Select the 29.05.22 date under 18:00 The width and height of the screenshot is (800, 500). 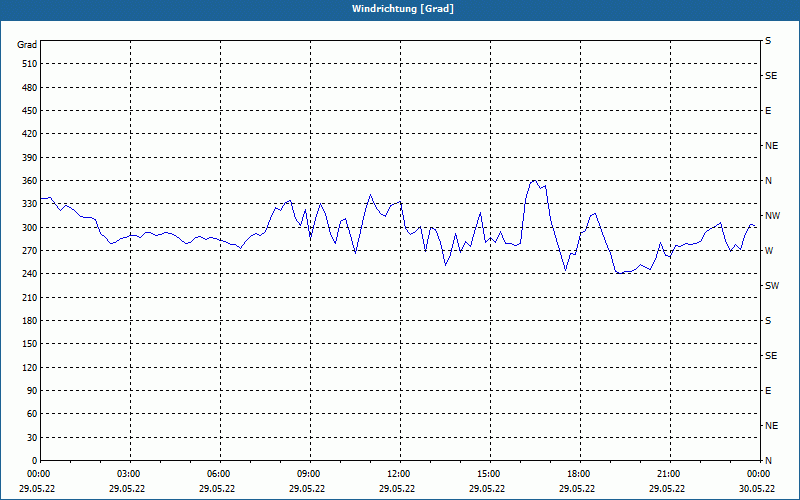577,489
